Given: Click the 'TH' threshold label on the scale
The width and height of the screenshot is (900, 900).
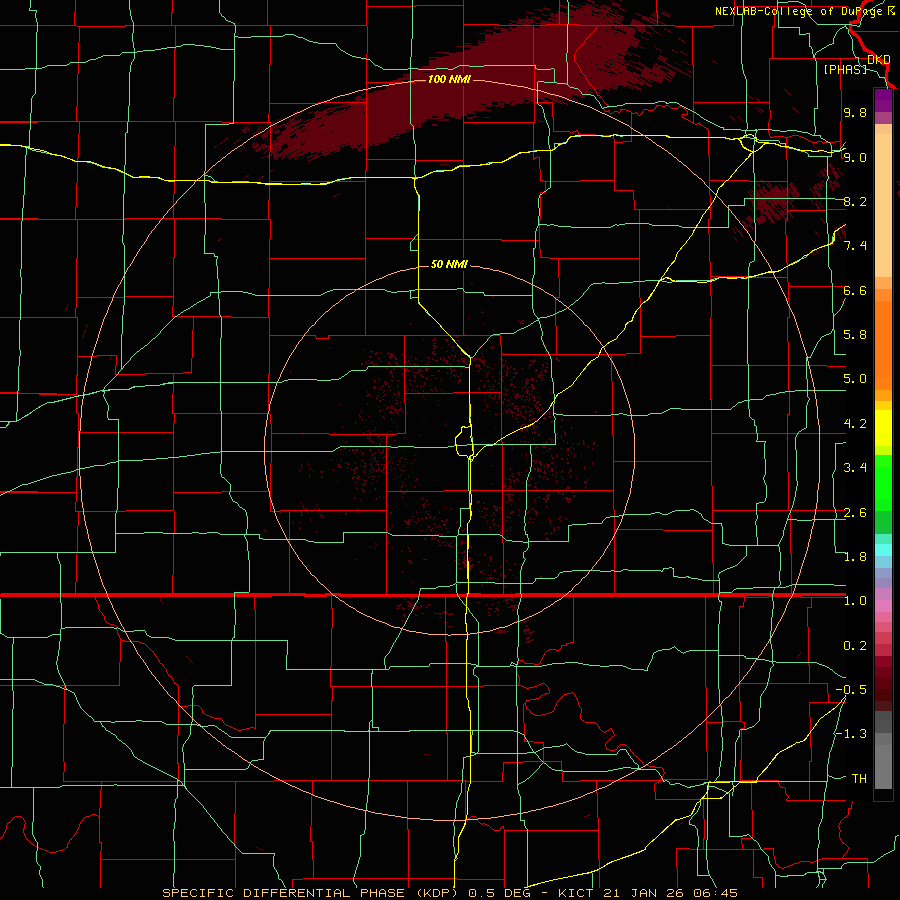Looking at the screenshot, I should coord(859,779).
